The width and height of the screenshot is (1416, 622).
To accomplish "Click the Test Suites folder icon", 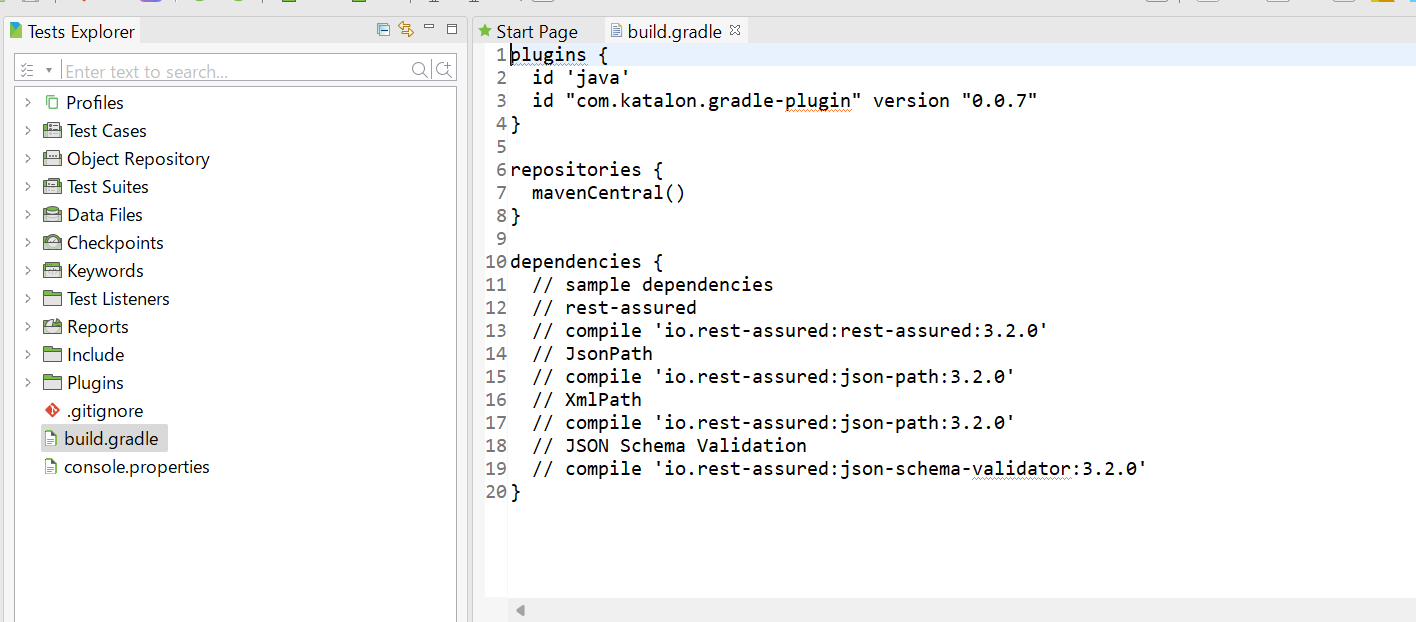I will (52, 186).
